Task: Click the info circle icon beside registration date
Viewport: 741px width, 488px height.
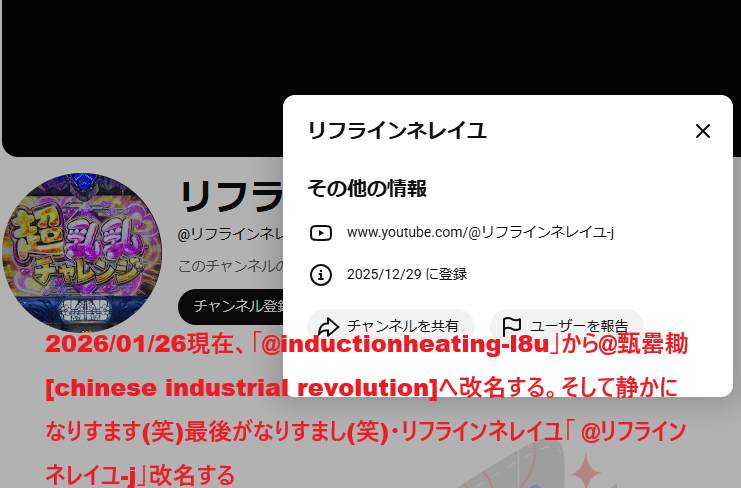Action: [321, 274]
